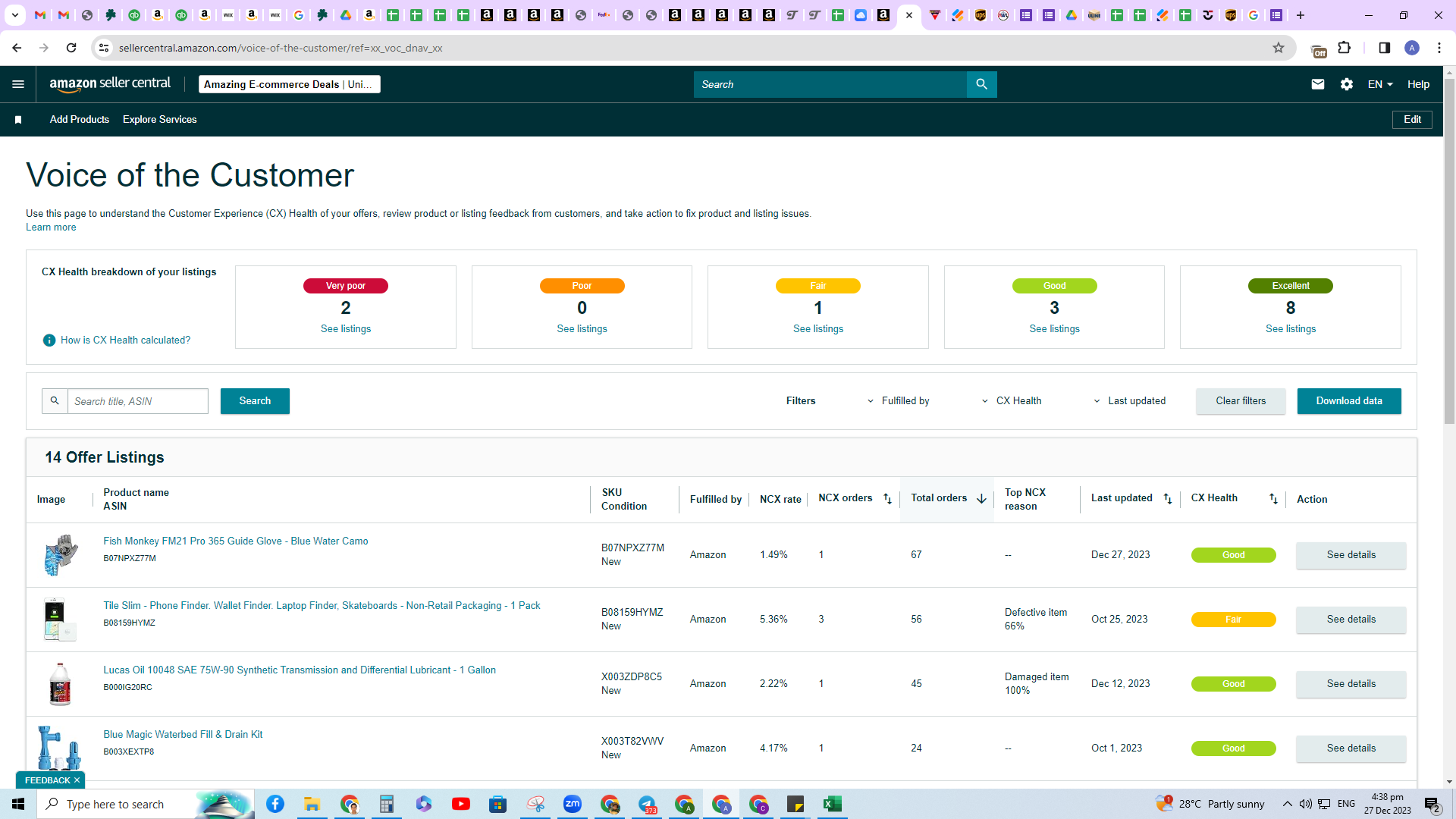This screenshot has width=1456, height=819.
Task: Click the magnifier icon in listing search box
Action: pyautogui.click(x=55, y=401)
